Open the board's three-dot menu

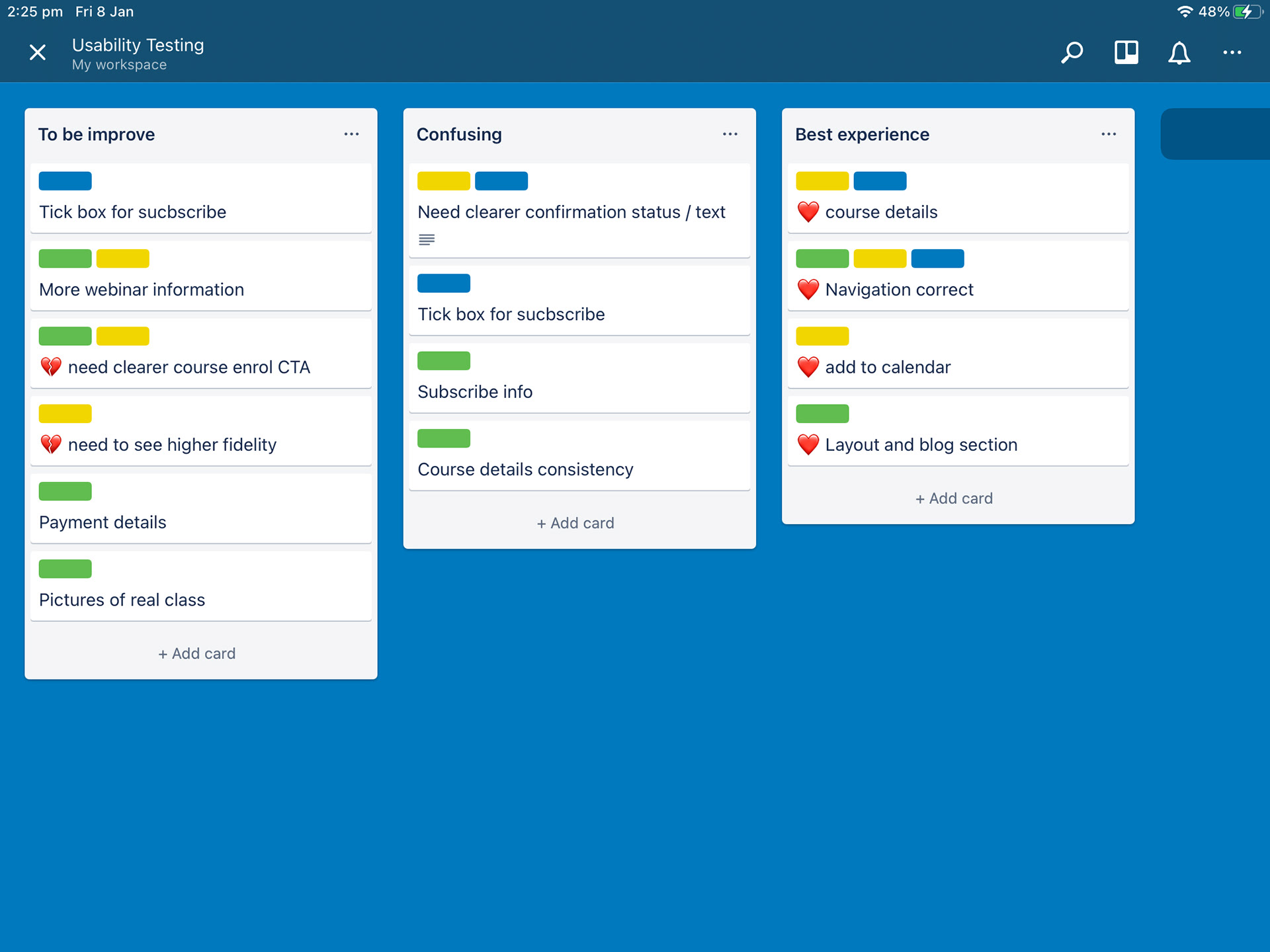point(1232,52)
